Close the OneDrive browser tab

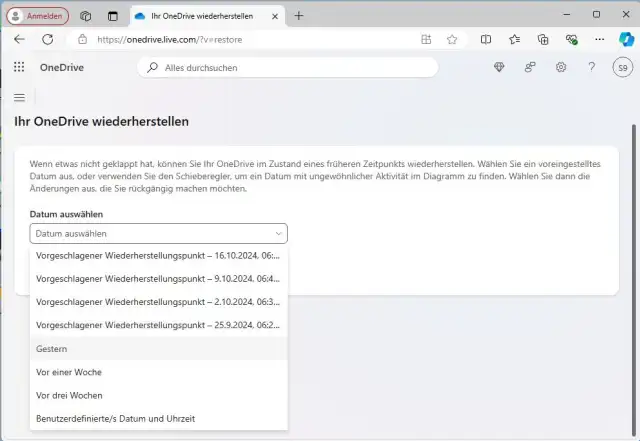tap(275, 16)
